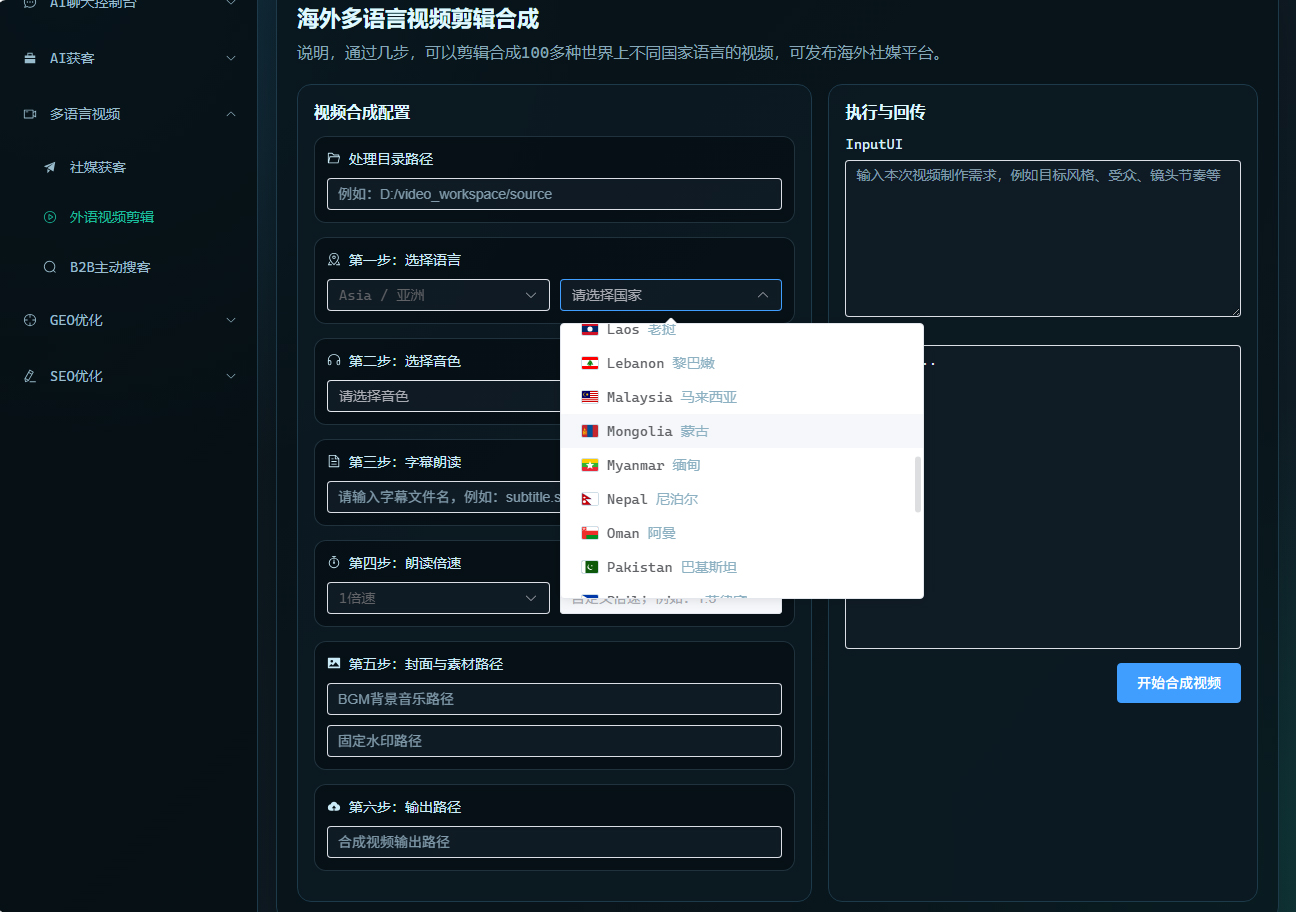Click the 执行与回传 panel heading

click(885, 113)
